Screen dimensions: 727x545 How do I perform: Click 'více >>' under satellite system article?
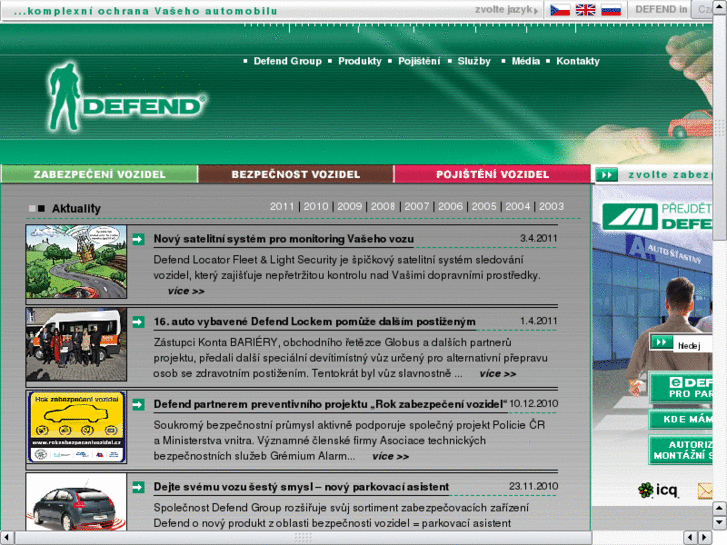coord(186,291)
